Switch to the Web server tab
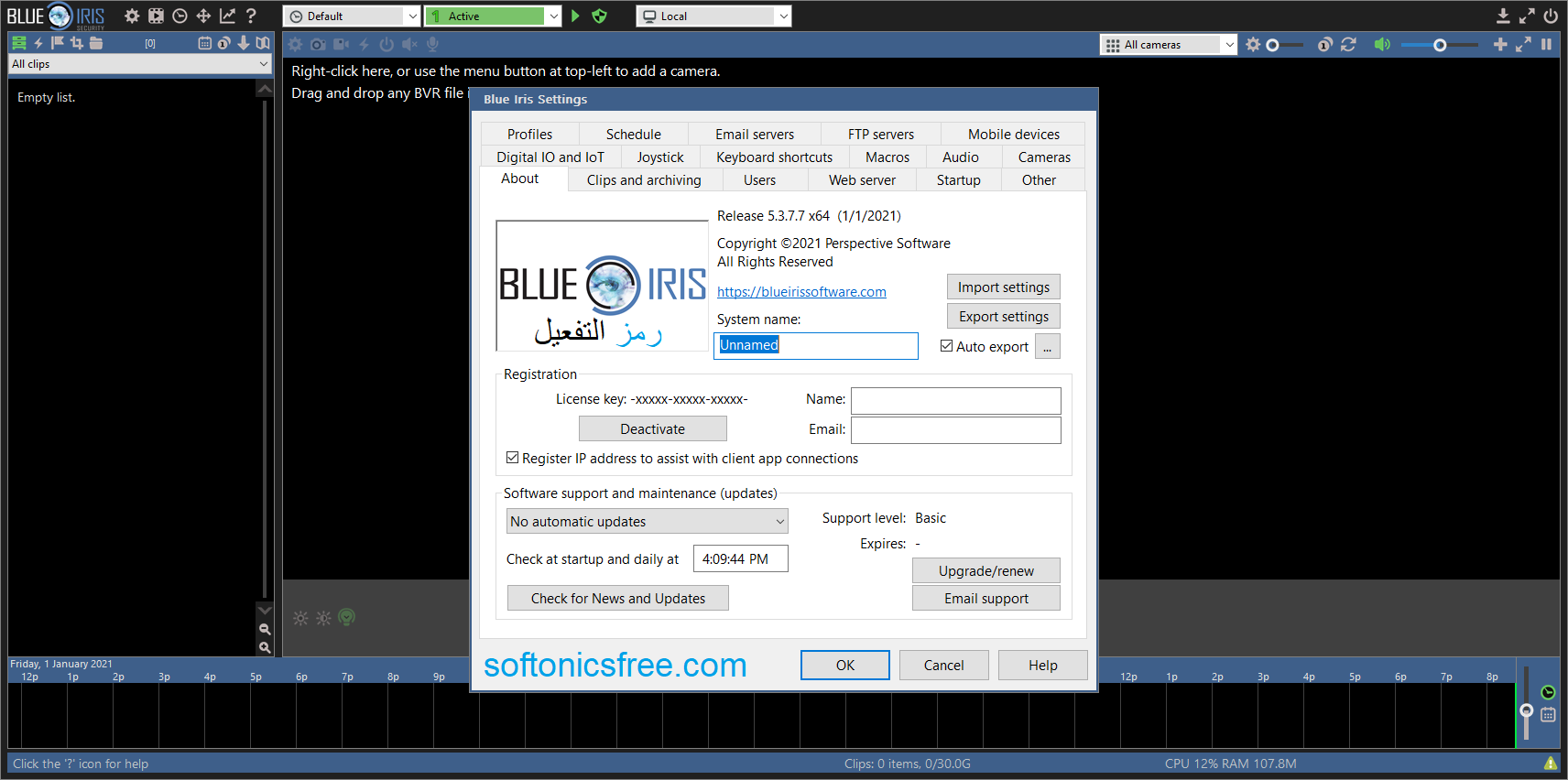 point(862,179)
